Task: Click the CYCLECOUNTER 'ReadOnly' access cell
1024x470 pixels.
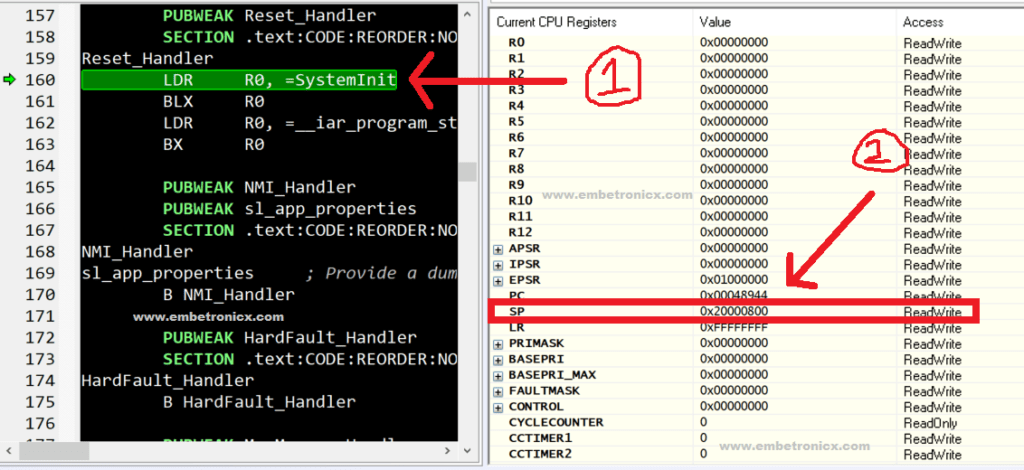Action: click(x=931, y=422)
